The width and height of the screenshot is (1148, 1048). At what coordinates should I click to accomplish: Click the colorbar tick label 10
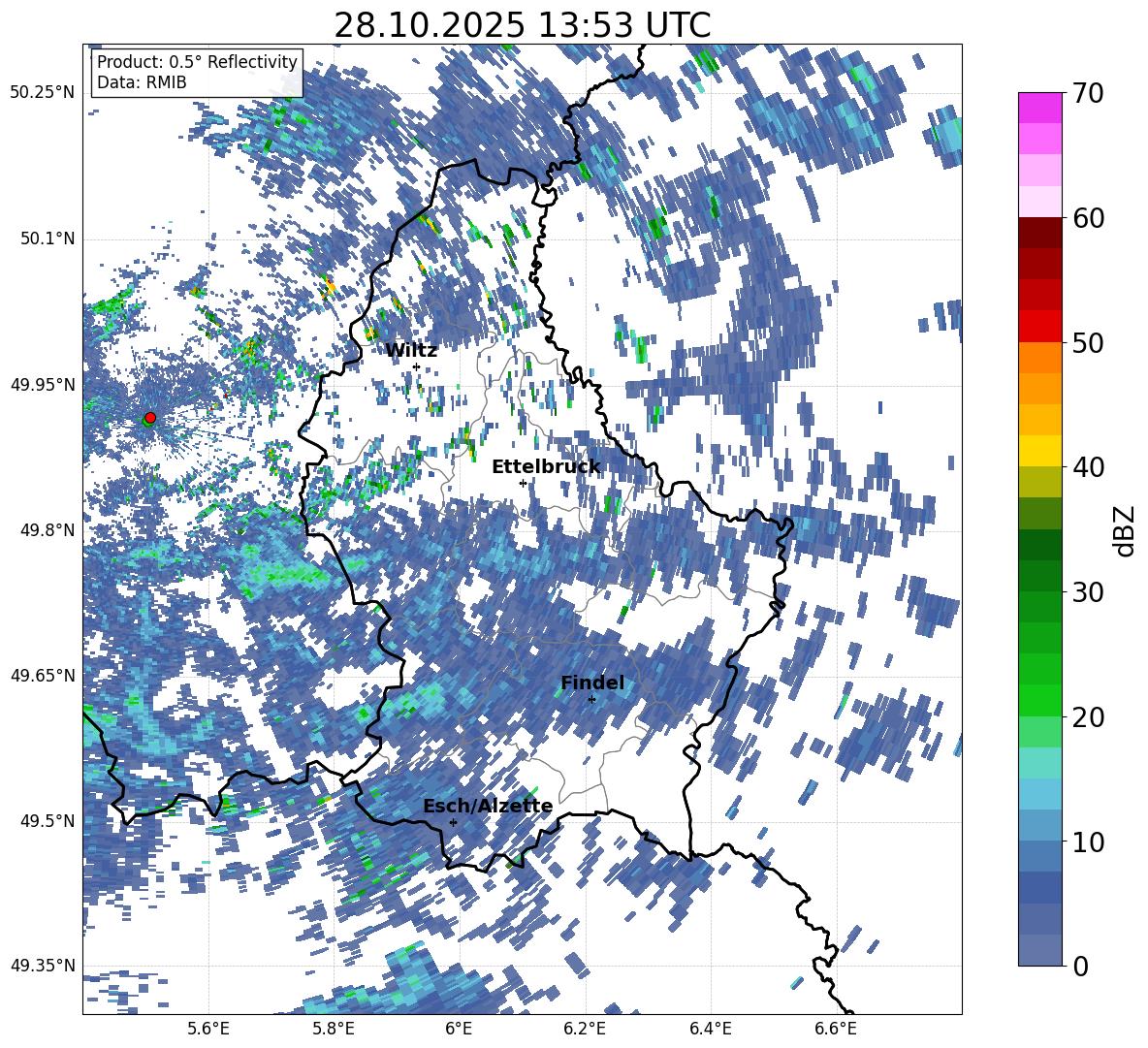click(x=1088, y=842)
